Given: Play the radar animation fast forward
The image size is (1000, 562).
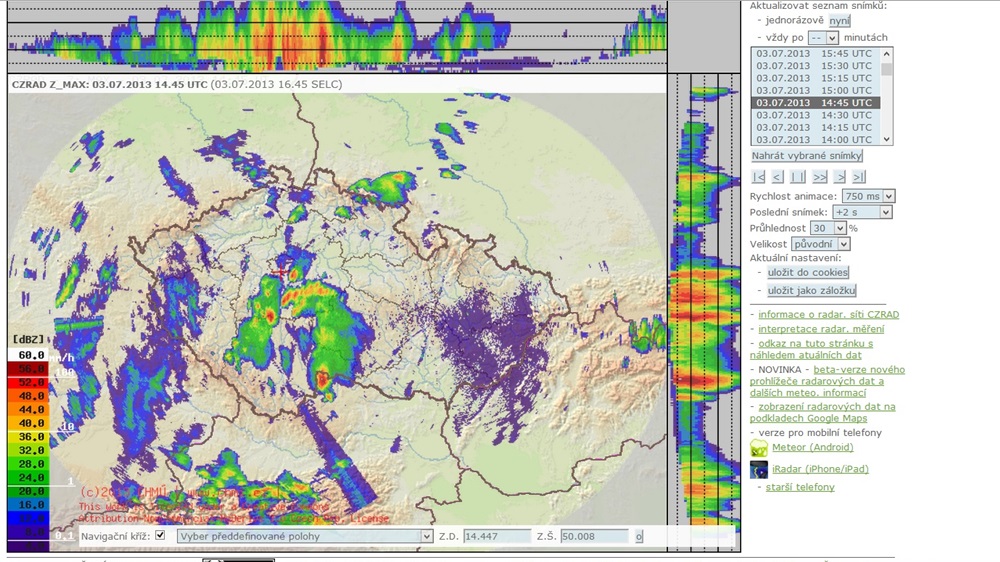Looking at the screenshot, I should point(820,177).
